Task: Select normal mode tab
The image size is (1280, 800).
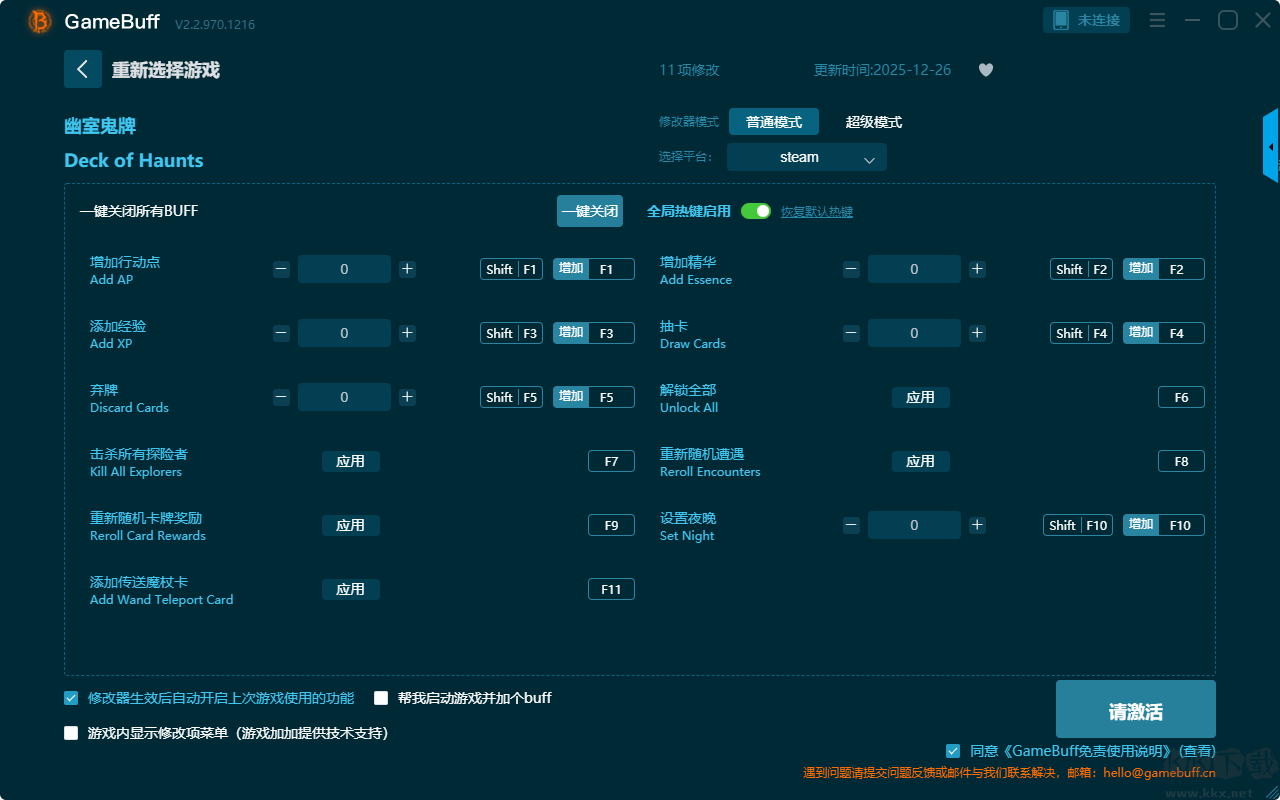Action: point(774,122)
